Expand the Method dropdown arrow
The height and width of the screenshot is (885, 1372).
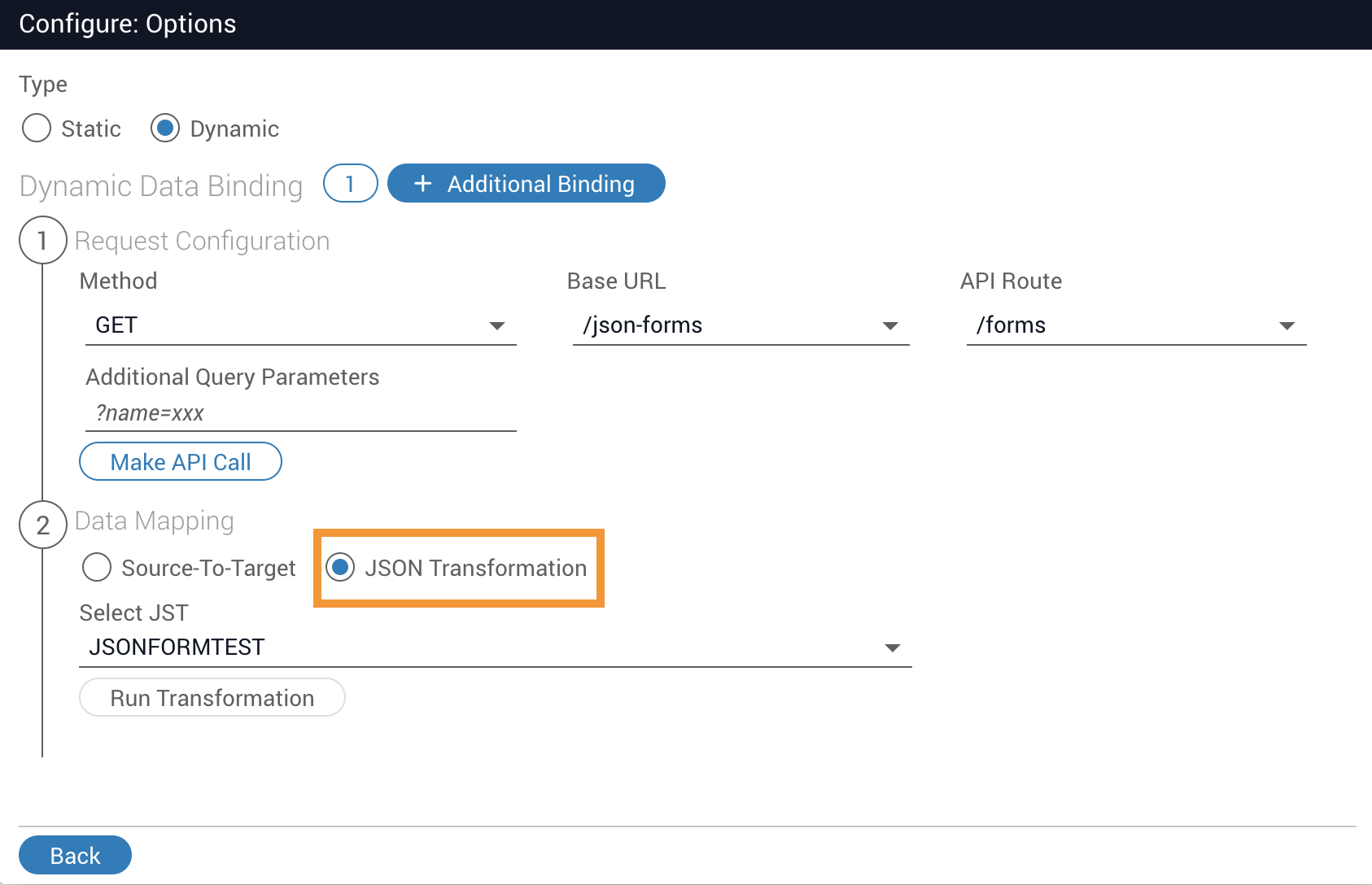(x=496, y=326)
